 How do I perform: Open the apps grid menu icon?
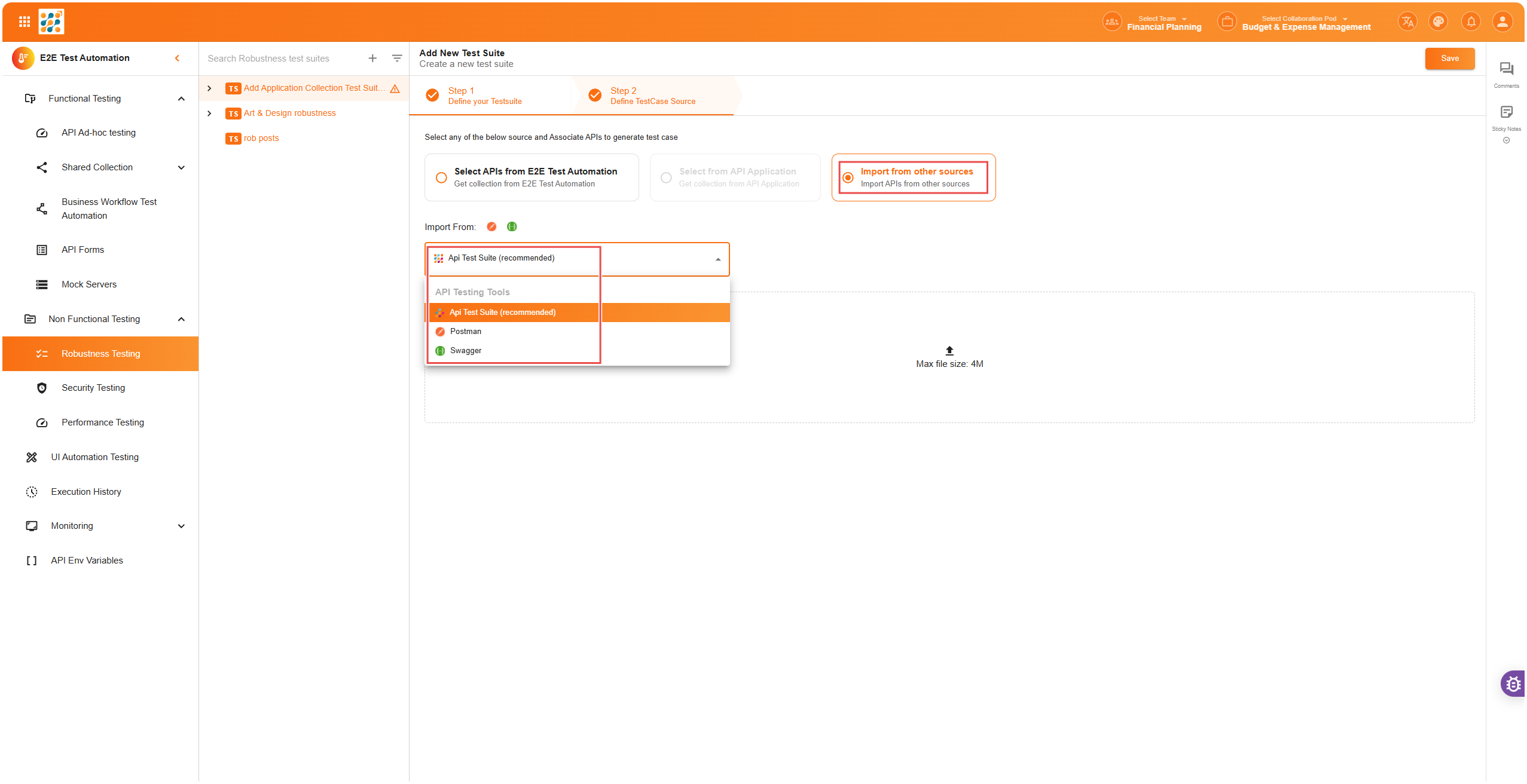tap(25, 22)
